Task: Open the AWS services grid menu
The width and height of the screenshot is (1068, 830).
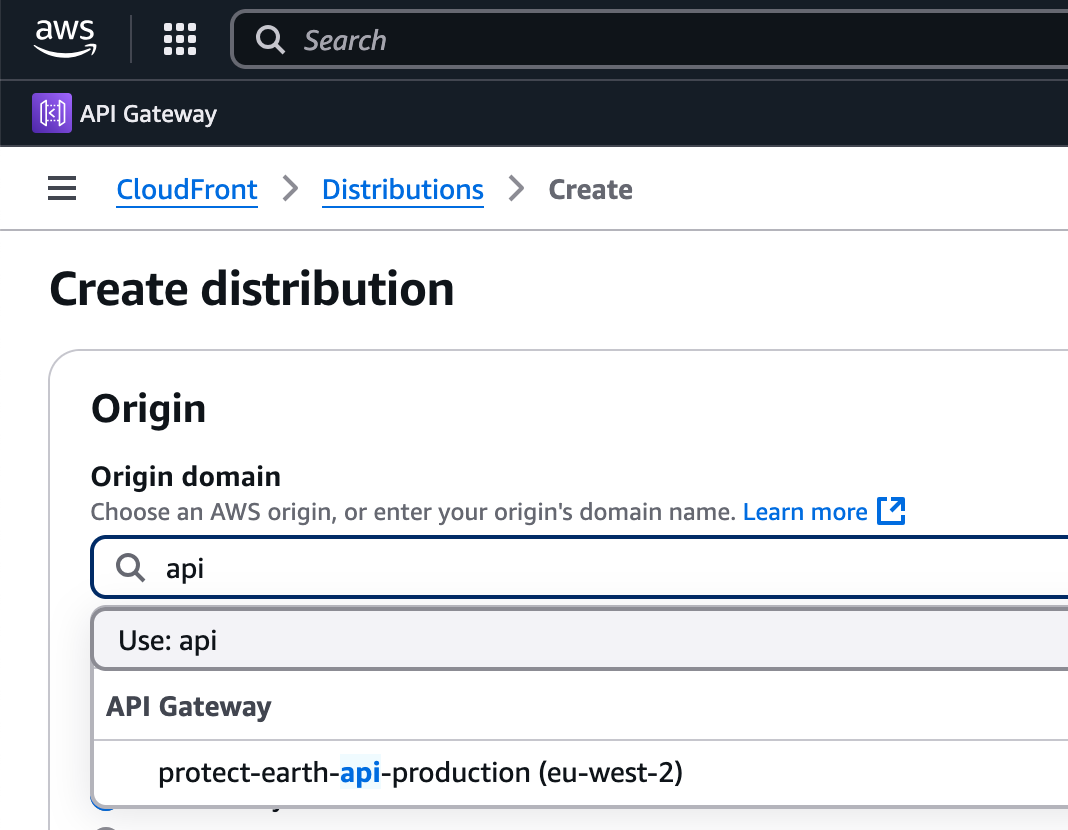Action: pyautogui.click(x=179, y=39)
